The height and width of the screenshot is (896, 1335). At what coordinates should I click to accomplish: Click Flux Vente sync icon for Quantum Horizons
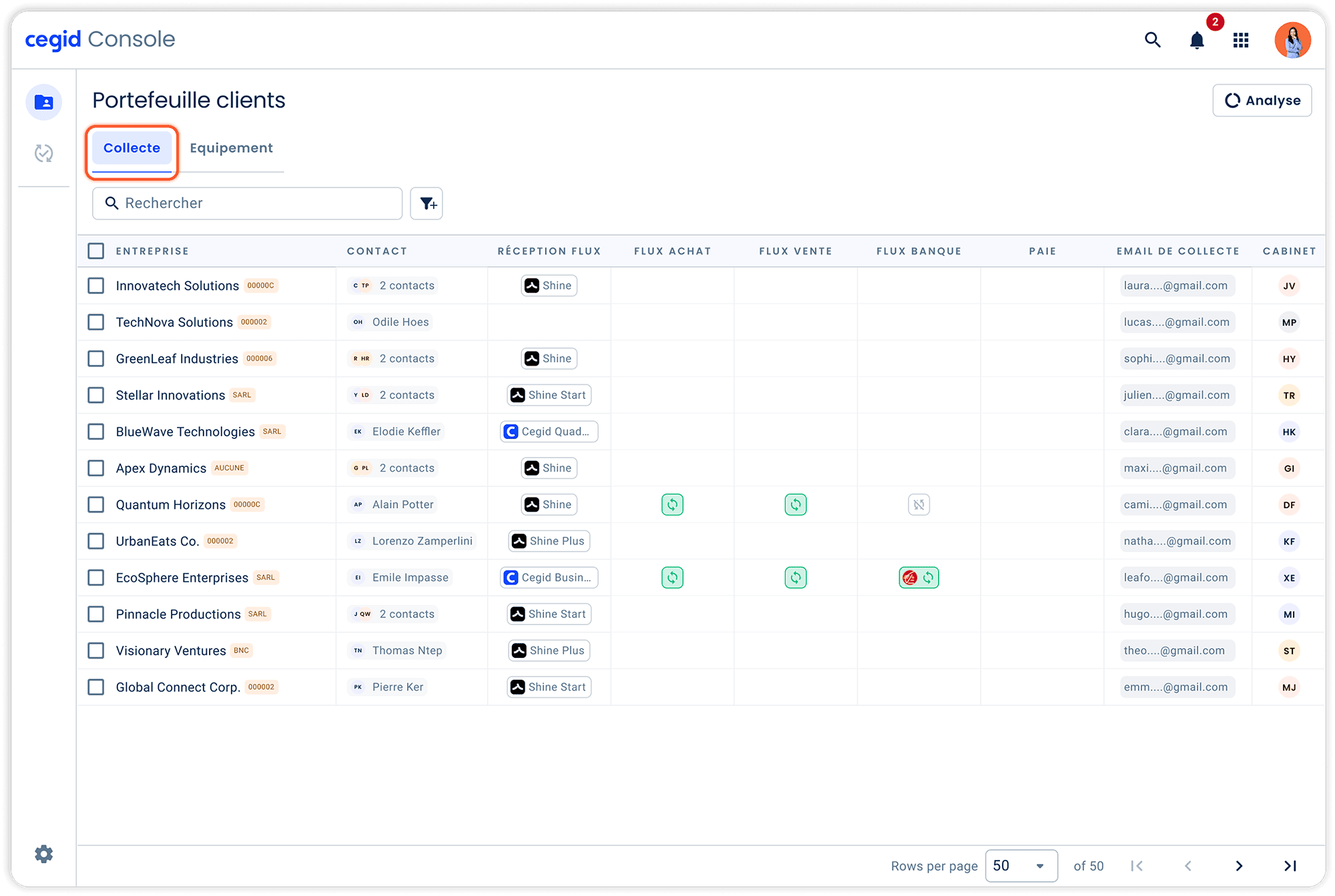[796, 504]
